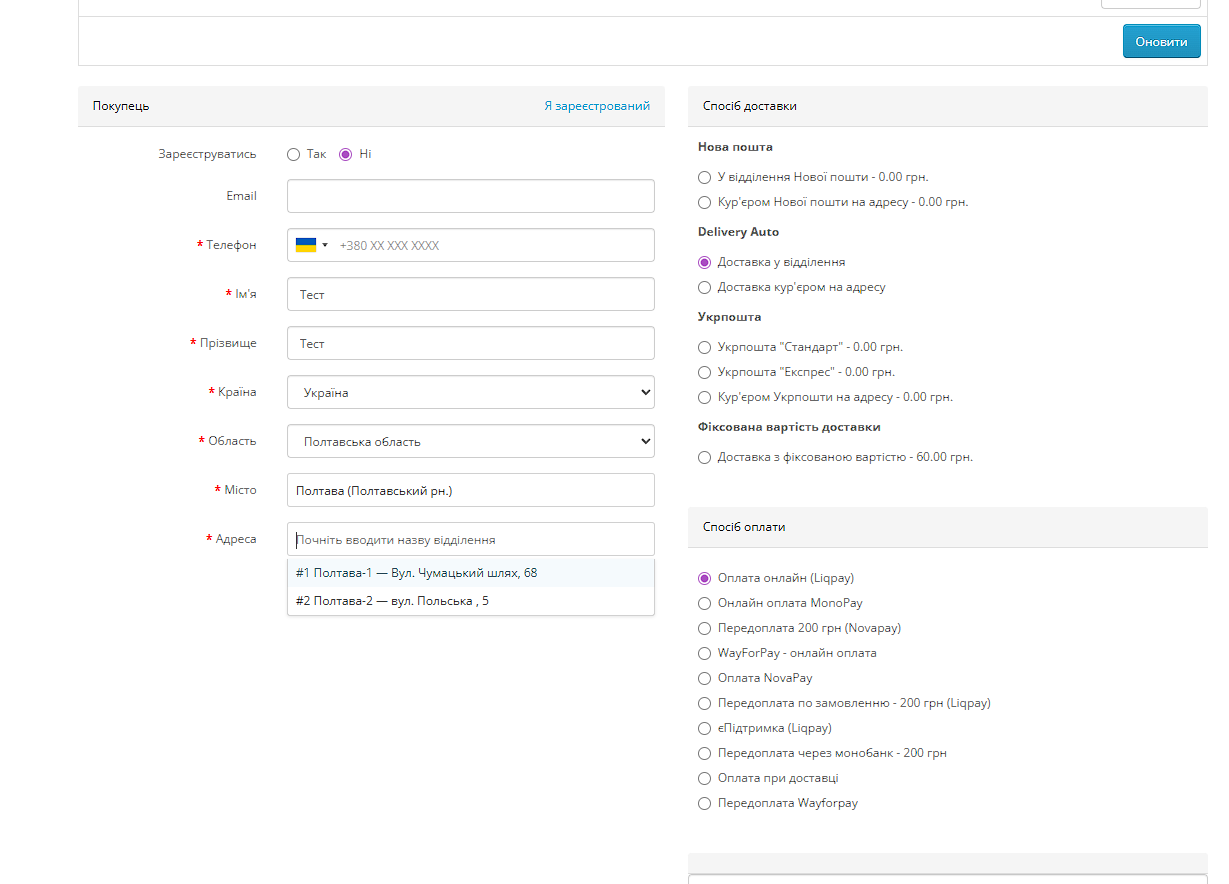Click the 'Delivery Auto' group heading

coord(738,232)
